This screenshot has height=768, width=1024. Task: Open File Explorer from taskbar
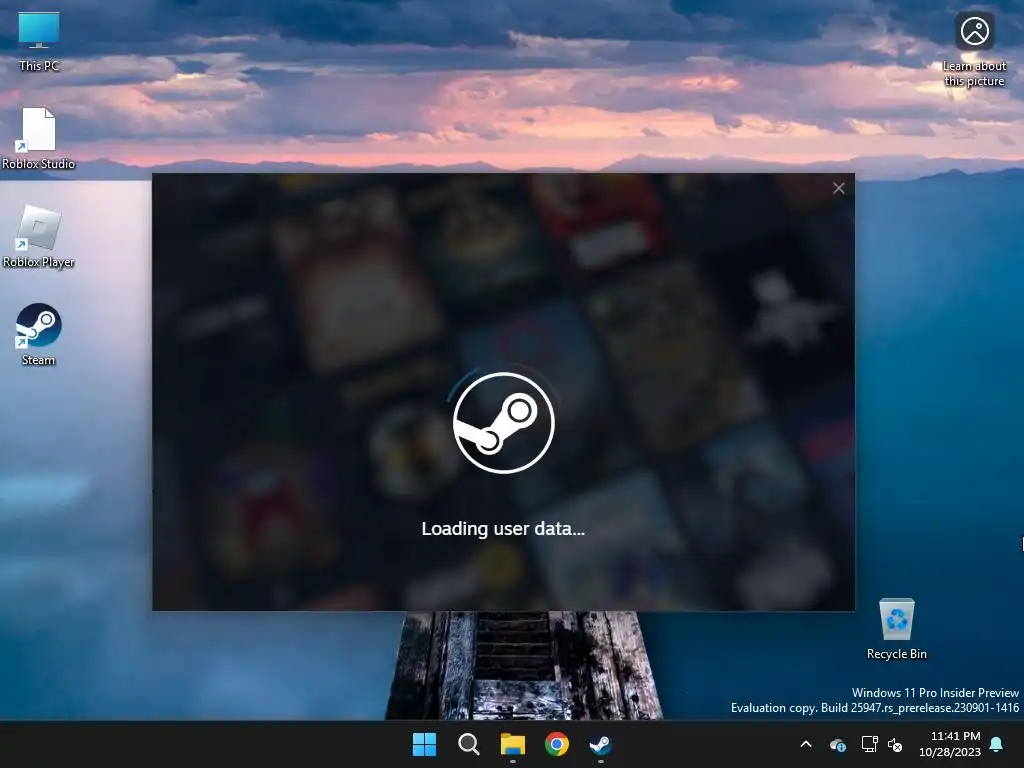tap(513, 744)
